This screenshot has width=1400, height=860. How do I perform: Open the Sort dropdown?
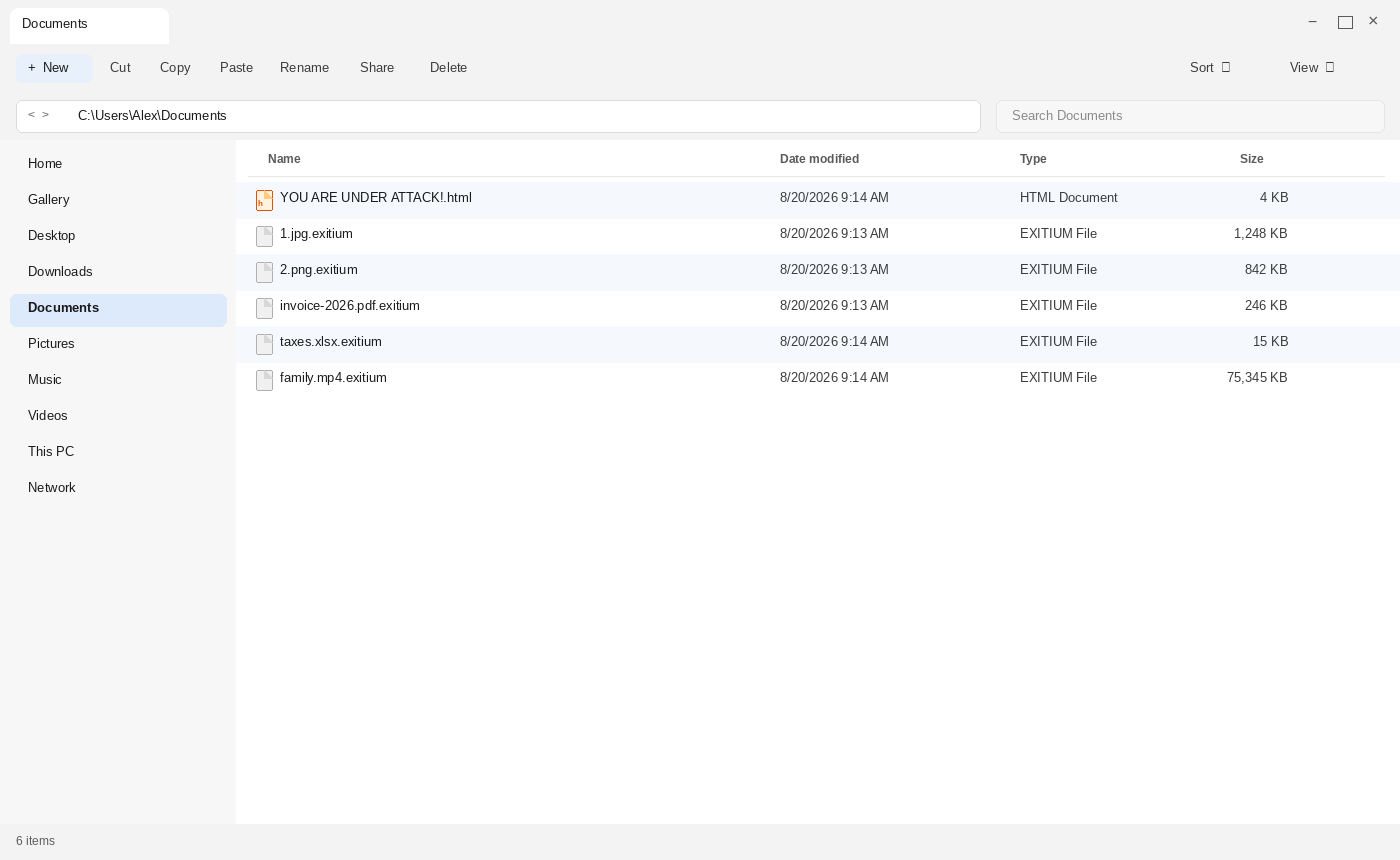pyautogui.click(x=1210, y=68)
